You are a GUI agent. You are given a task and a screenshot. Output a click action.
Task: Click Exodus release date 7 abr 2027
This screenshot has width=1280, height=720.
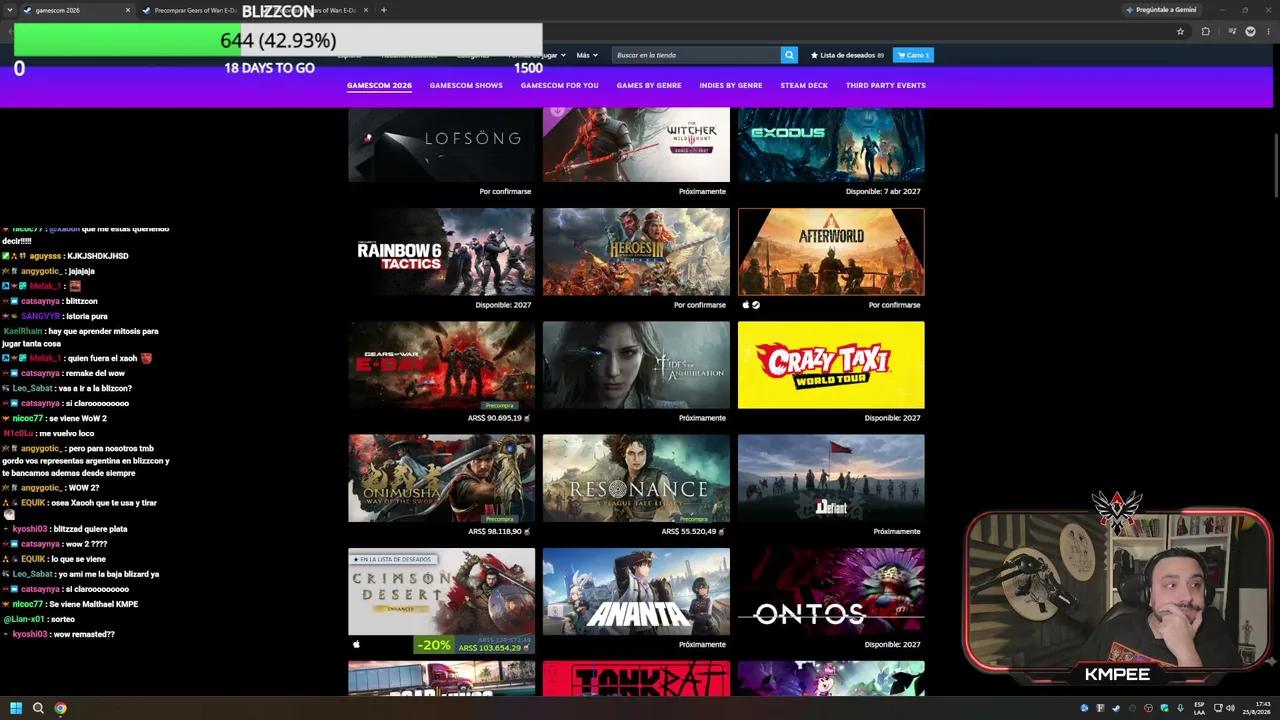883,191
